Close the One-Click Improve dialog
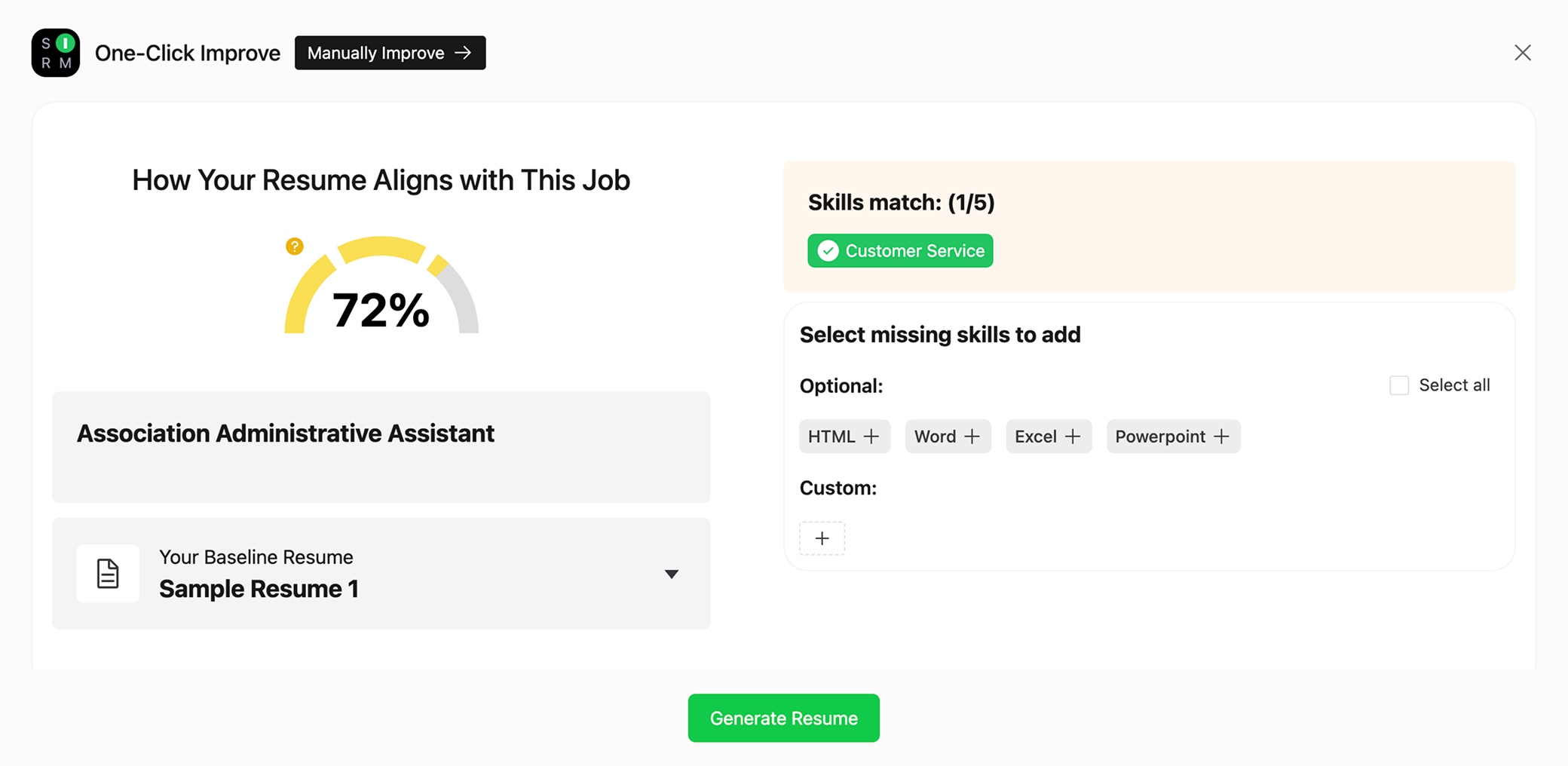1568x766 pixels. click(1523, 52)
